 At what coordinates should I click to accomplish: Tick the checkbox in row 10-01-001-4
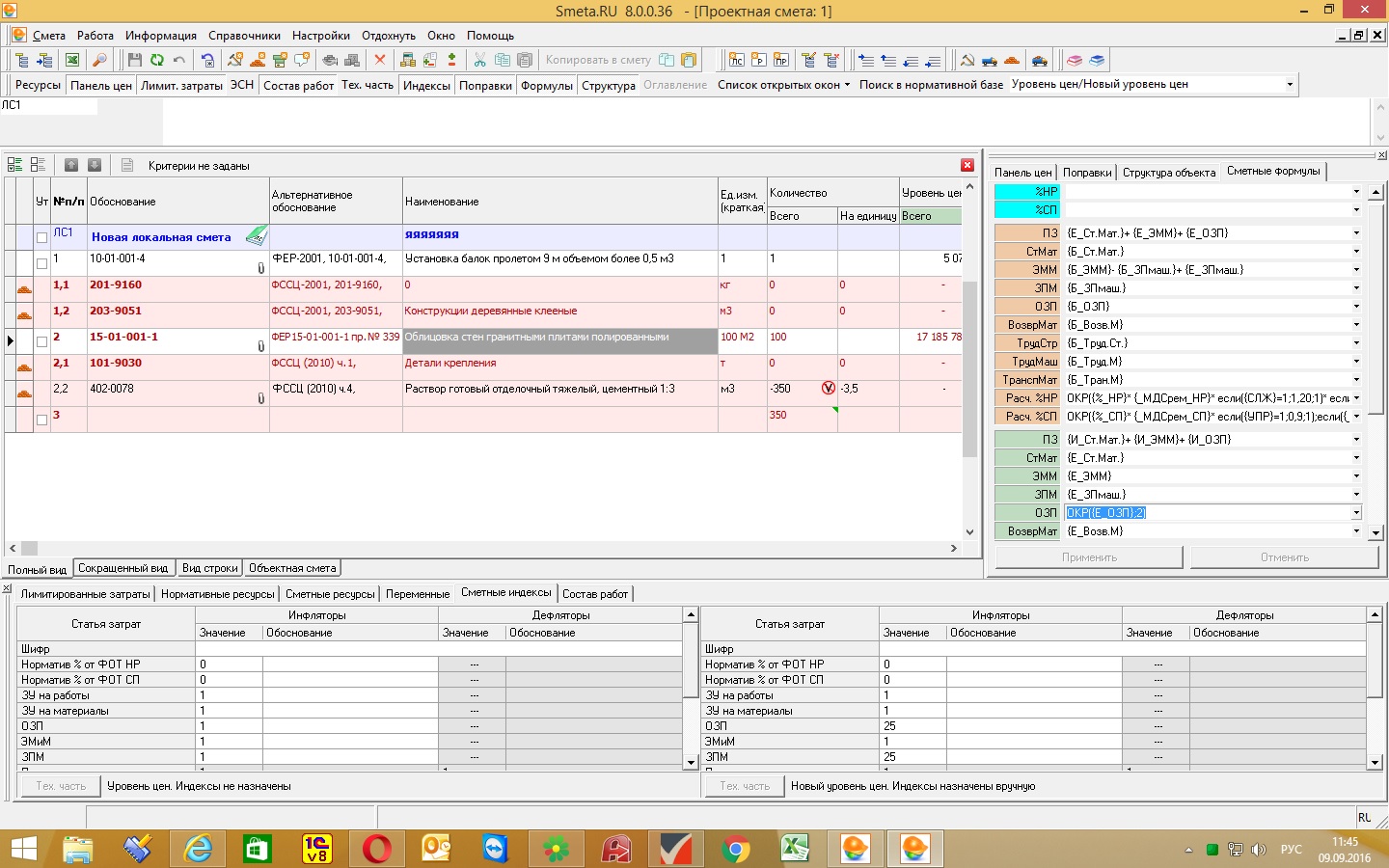pos(41,263)
